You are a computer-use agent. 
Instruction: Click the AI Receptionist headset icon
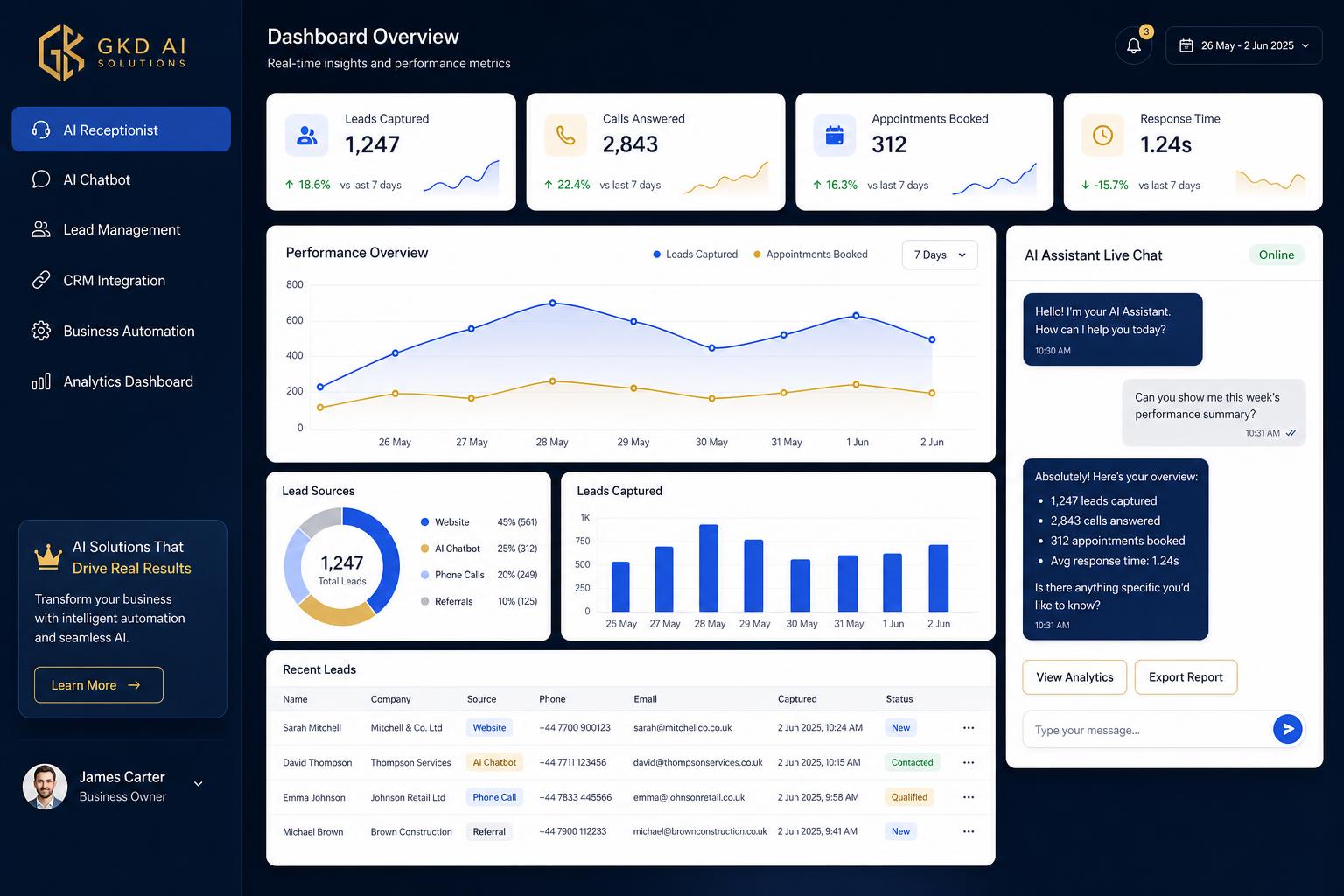[x=41, y=129]
